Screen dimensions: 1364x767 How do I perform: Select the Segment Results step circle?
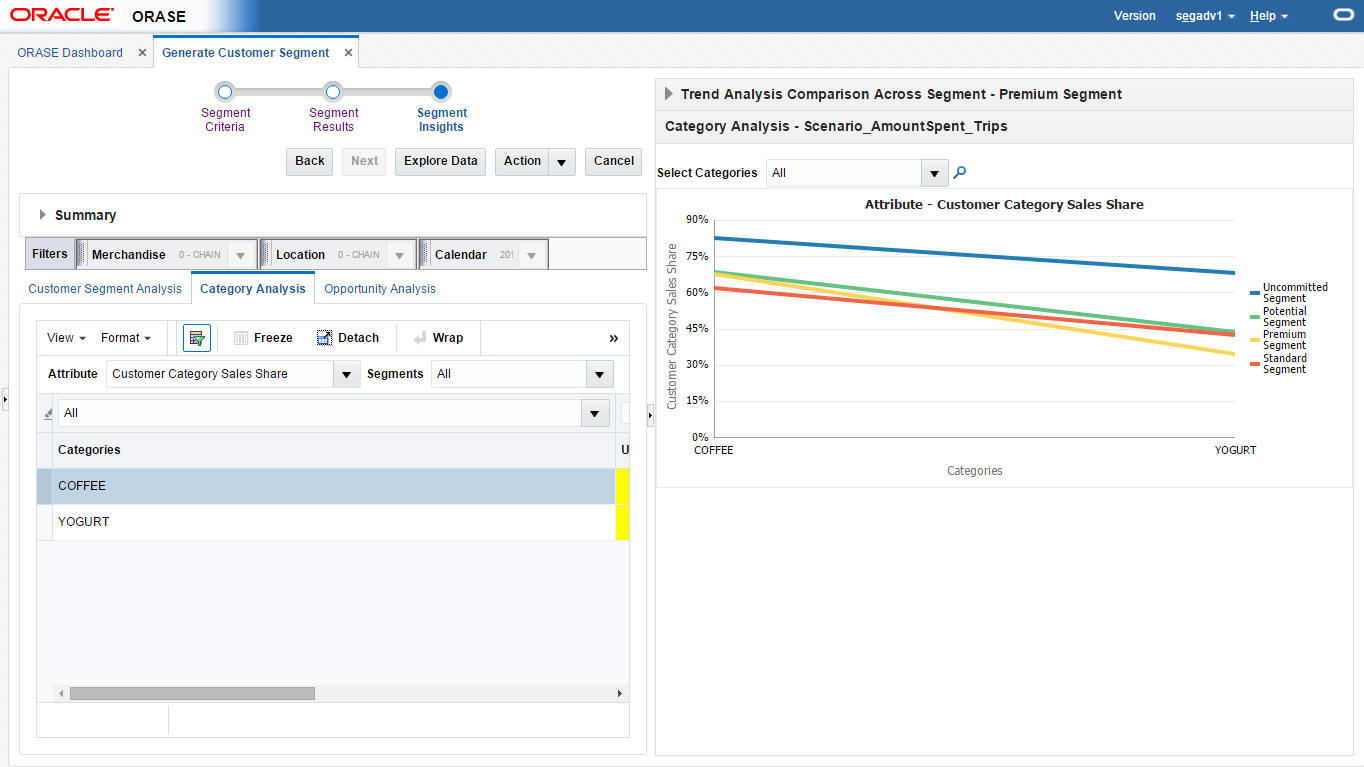point(333,92)
